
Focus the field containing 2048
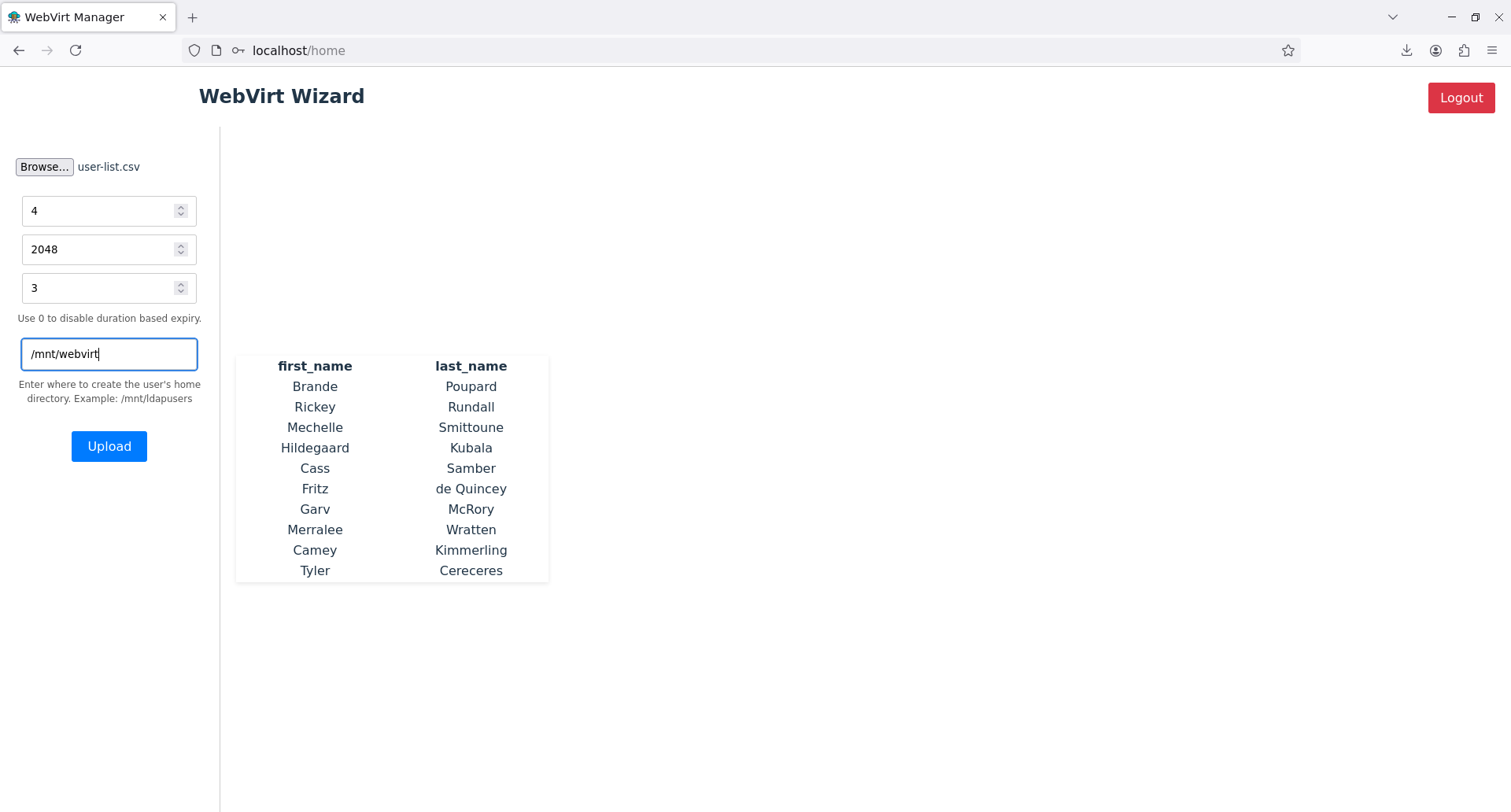pyautogui.click(x=109, y=249)
